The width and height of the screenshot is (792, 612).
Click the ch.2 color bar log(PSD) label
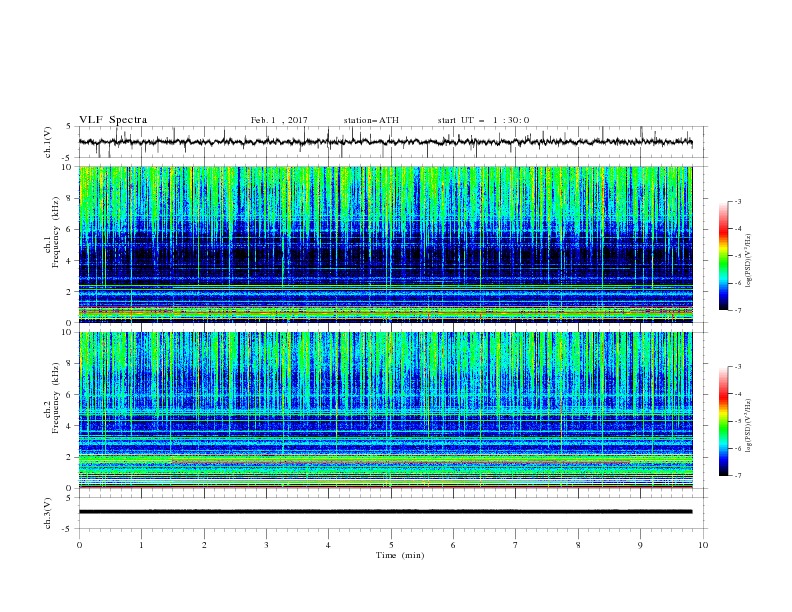(x=748, y=426)
